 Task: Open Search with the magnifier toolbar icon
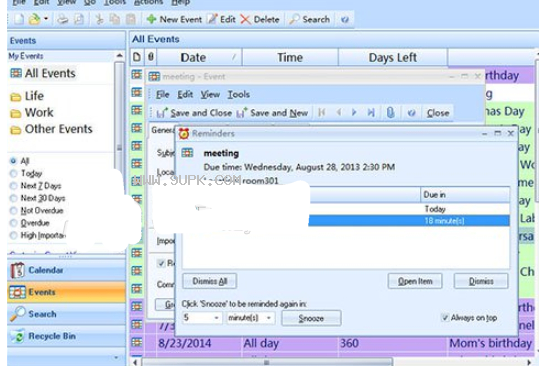pos(294,19)
